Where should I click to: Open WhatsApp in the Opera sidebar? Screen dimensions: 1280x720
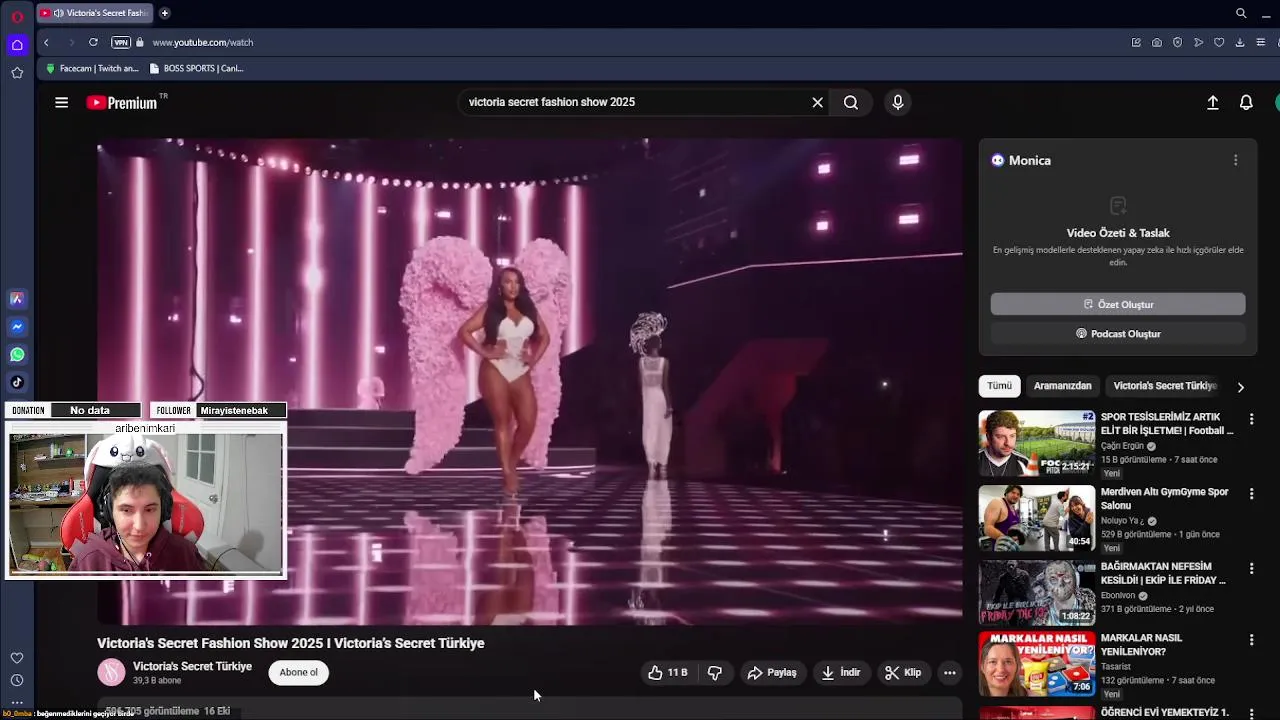(x=17, y=355)
